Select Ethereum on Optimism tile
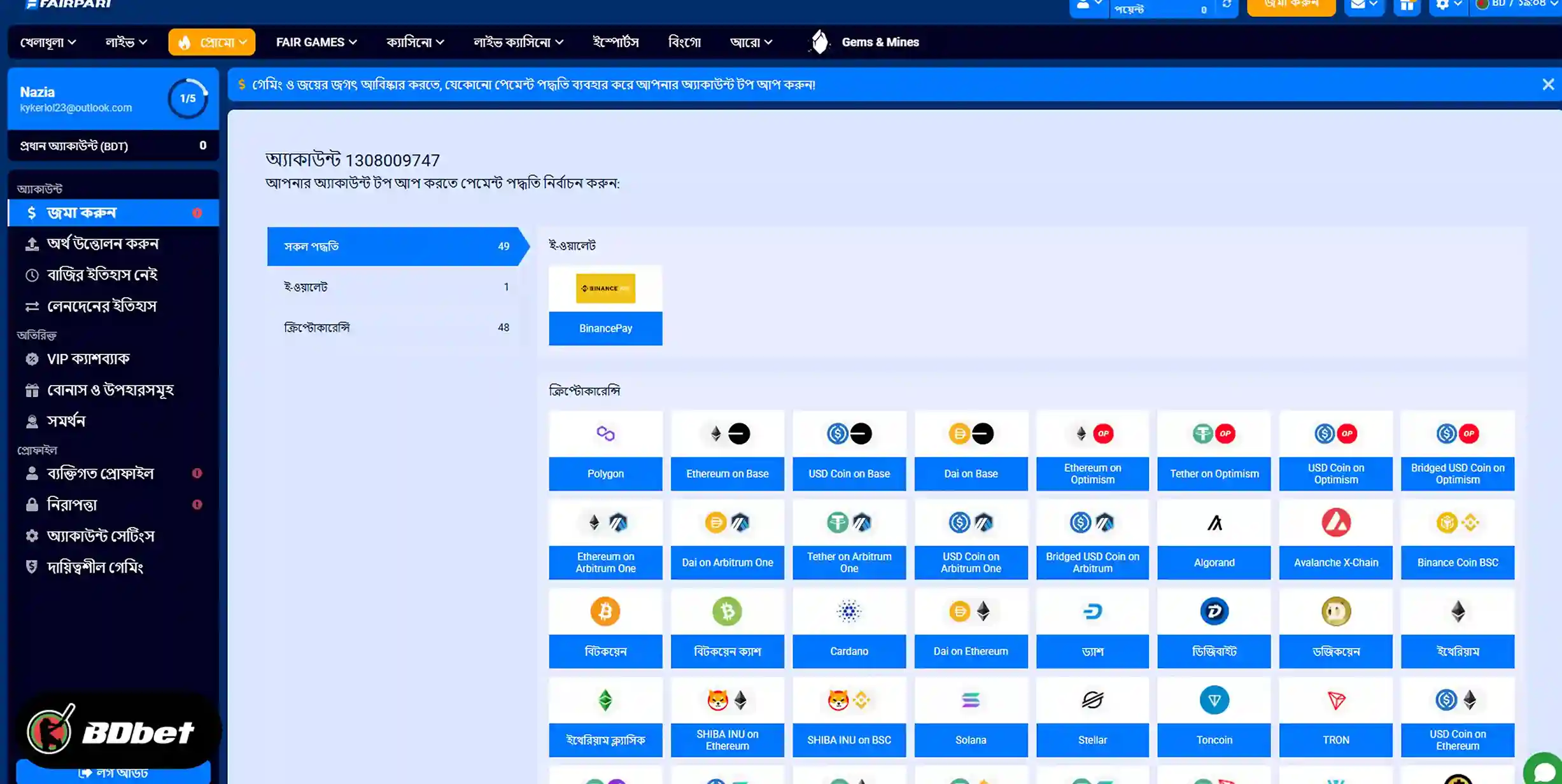 tap(1092, 451)
